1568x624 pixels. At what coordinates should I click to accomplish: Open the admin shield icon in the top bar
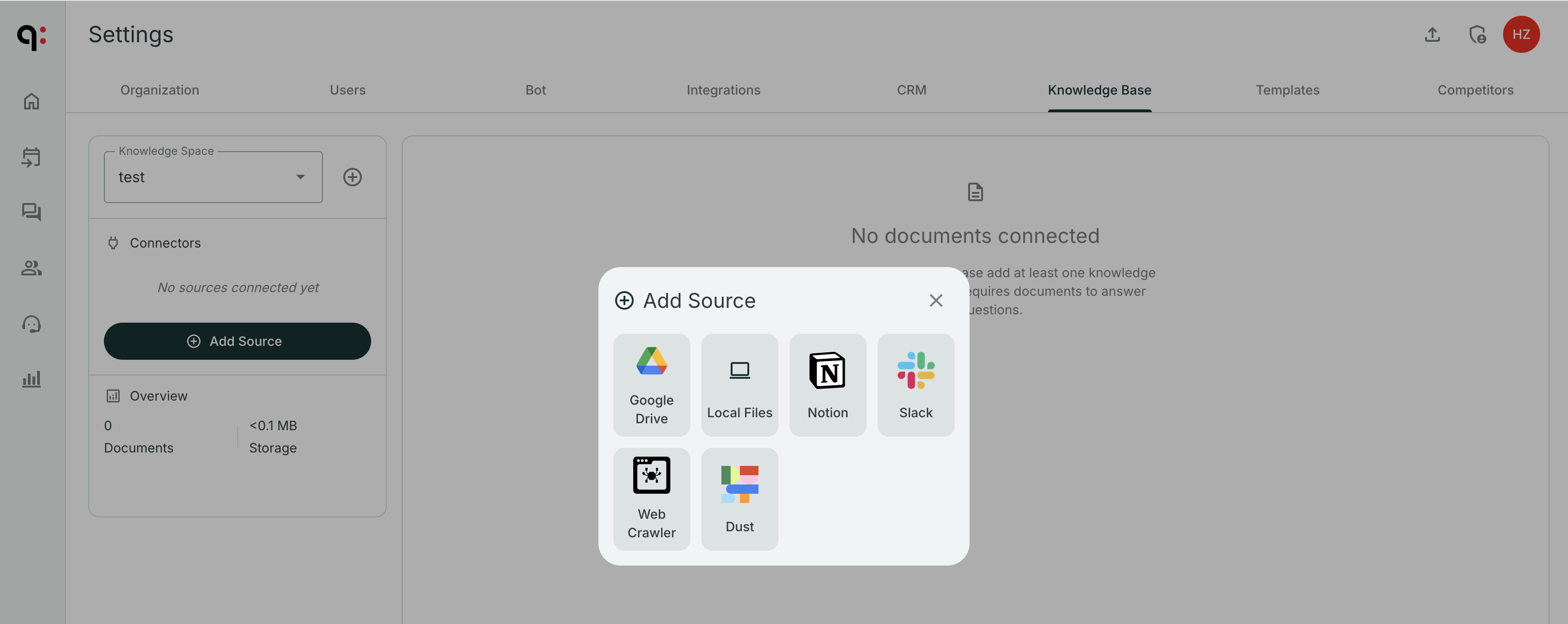tap(1477, 35)
